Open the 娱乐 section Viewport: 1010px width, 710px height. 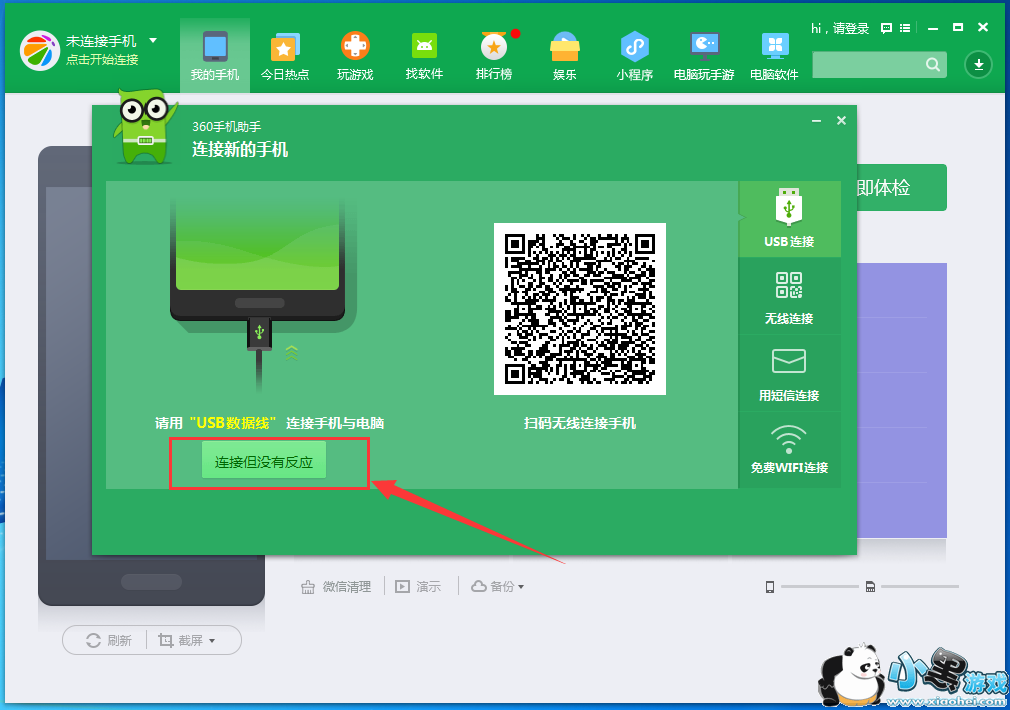coord(564,56)
